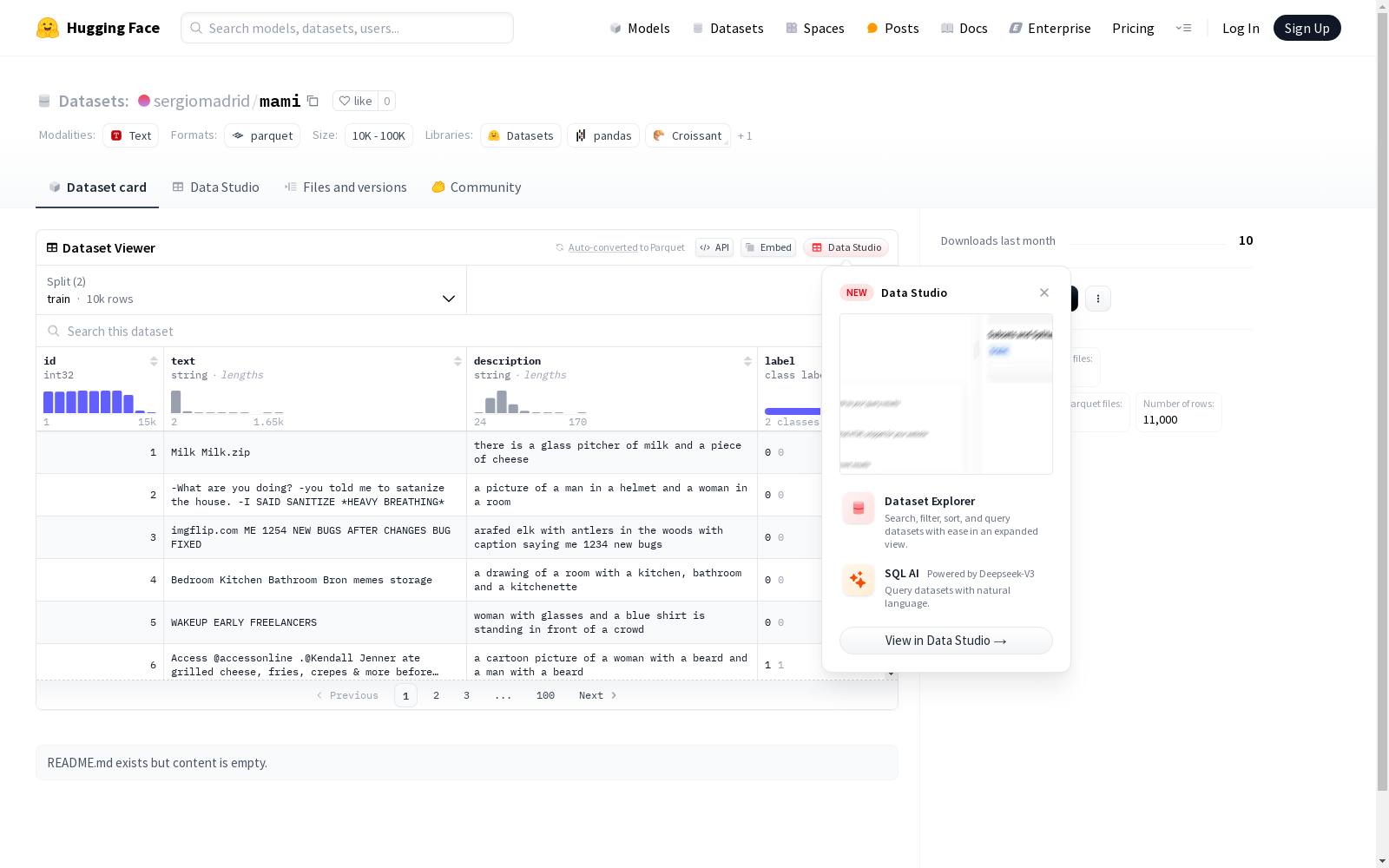
Task: Open Posts from the navbar
Action: tap(892, 28)
